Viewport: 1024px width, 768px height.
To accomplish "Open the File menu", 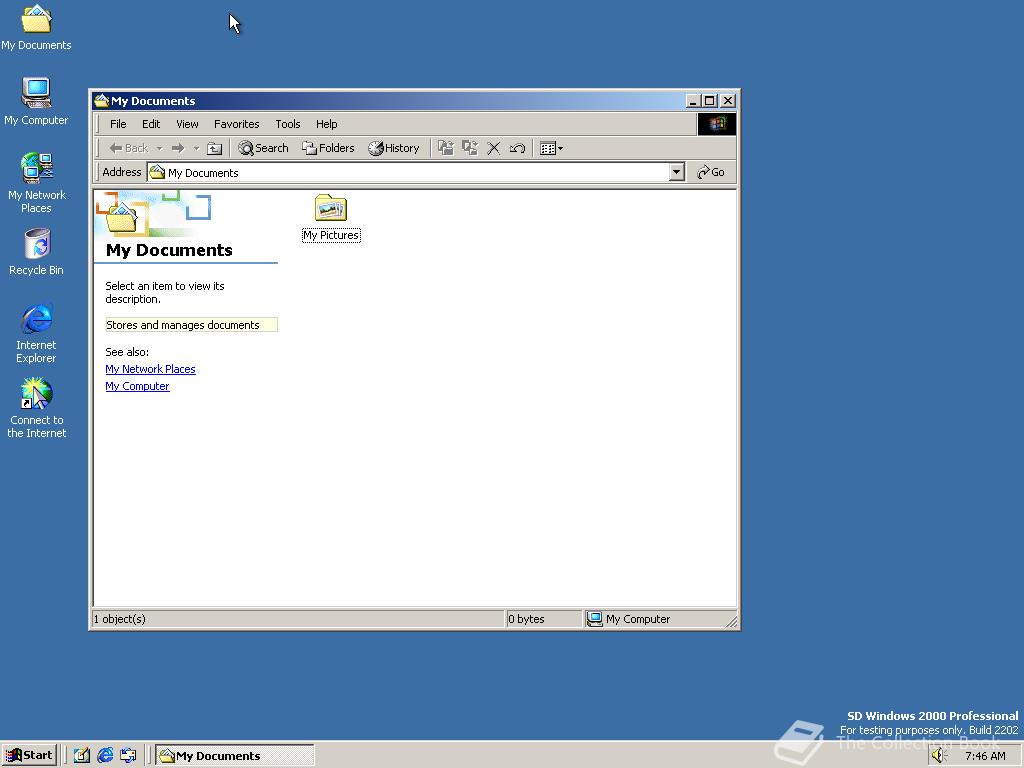I will click(118, 124).
